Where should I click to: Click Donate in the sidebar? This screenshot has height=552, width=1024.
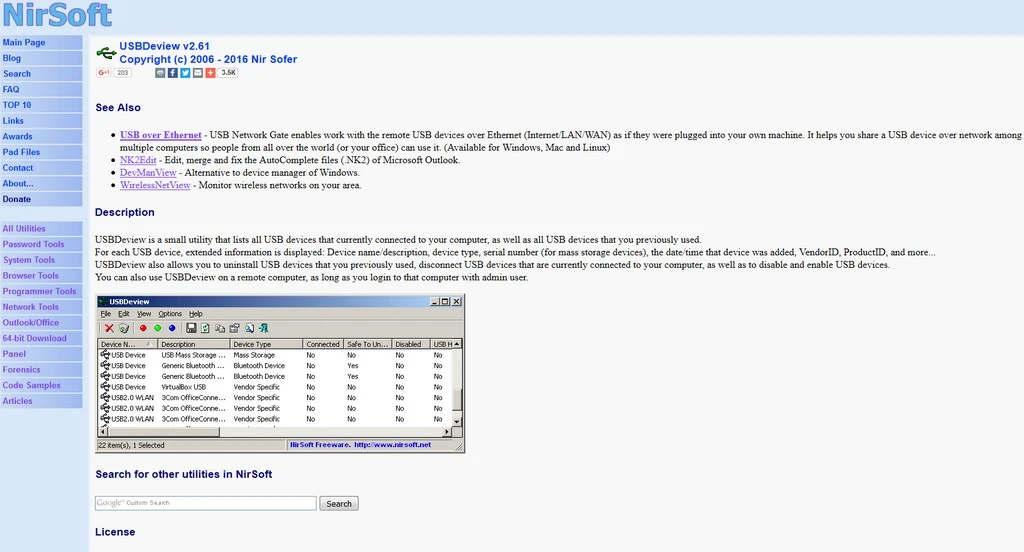(41, 199)
